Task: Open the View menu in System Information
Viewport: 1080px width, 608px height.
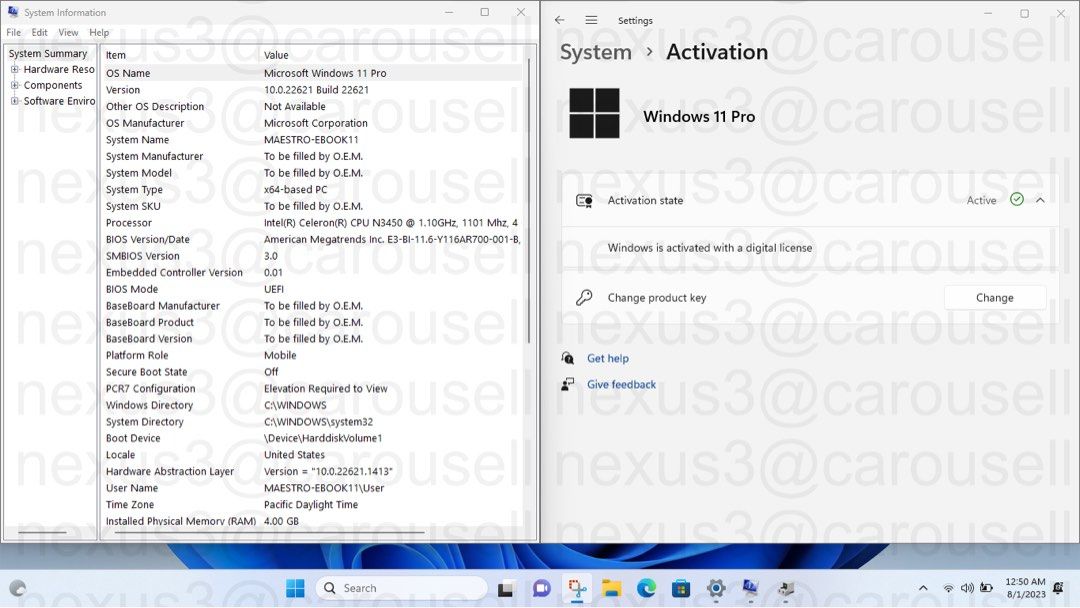Action: [x=67, y=32]
